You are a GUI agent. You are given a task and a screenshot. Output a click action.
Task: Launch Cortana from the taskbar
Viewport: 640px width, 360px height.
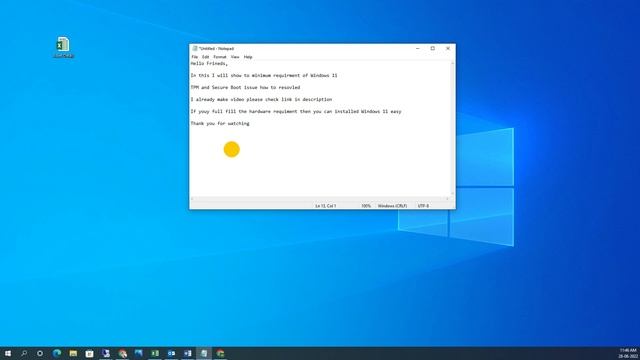point(40,353)
